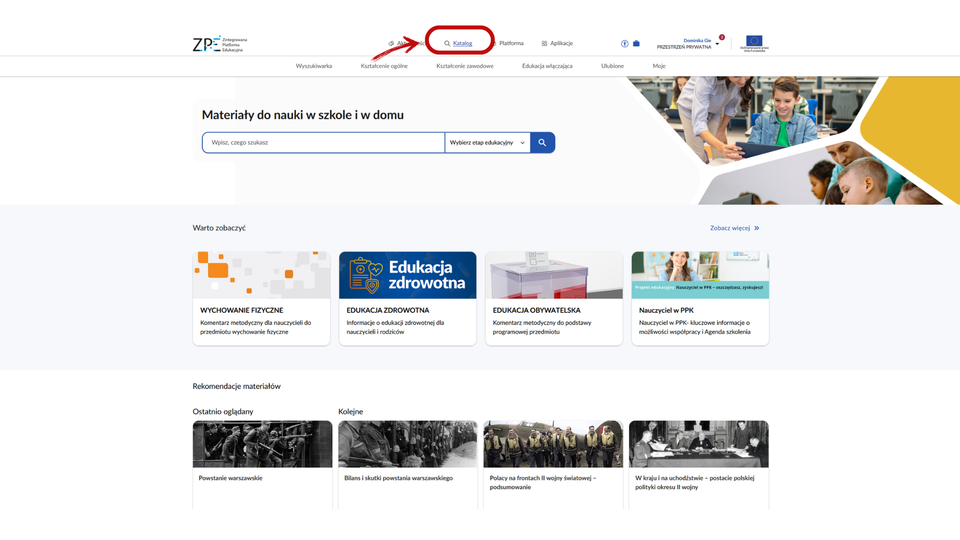Click the double chevron beside Zobacz więcej

click(757, 228)
